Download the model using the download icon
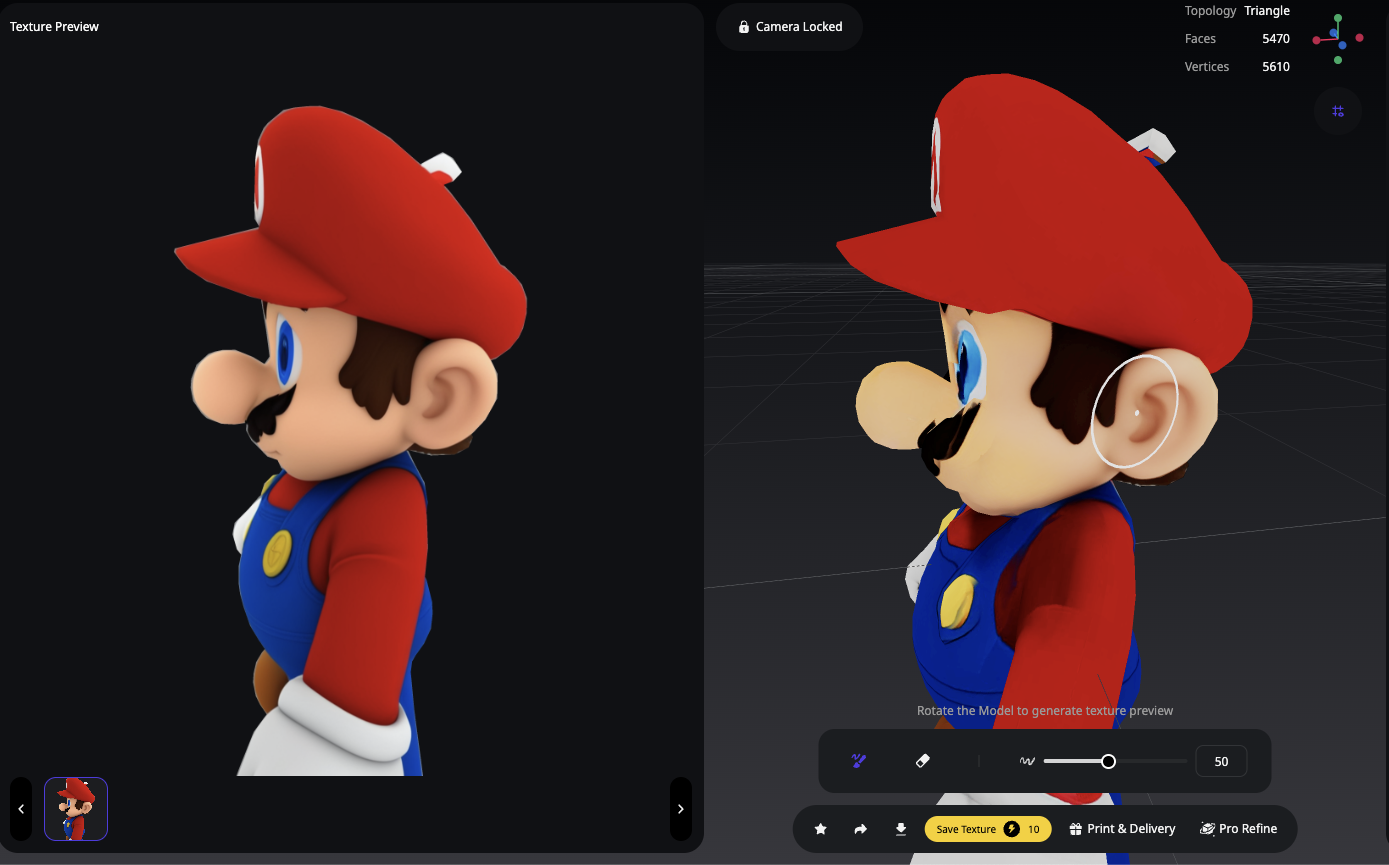Screen dimensions: 1389x865 [901, 829]
